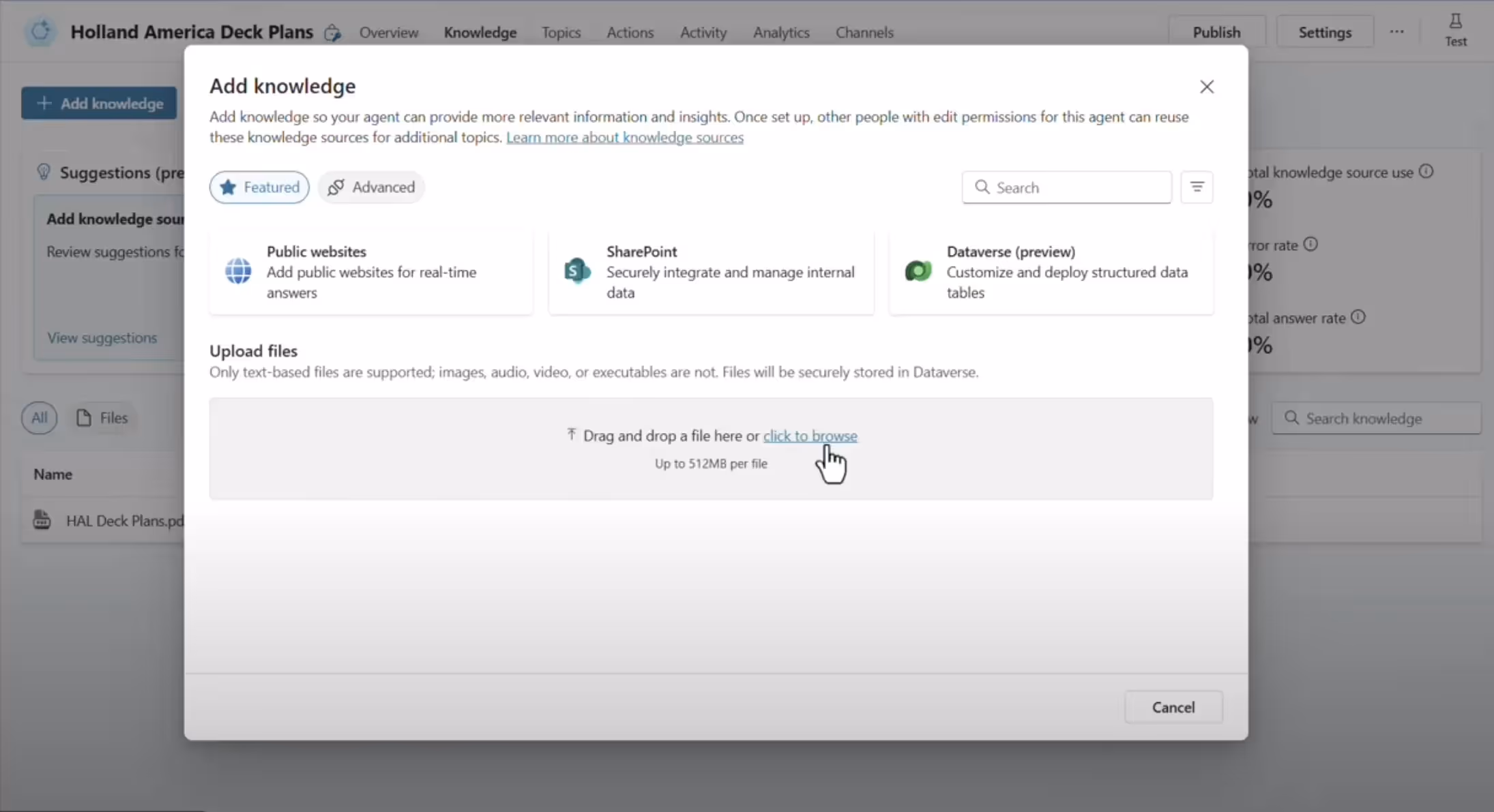The height and width of the screenshot is (812, 1494).
Task: Click the filter icon beside Search
Action: (1197, 187)
